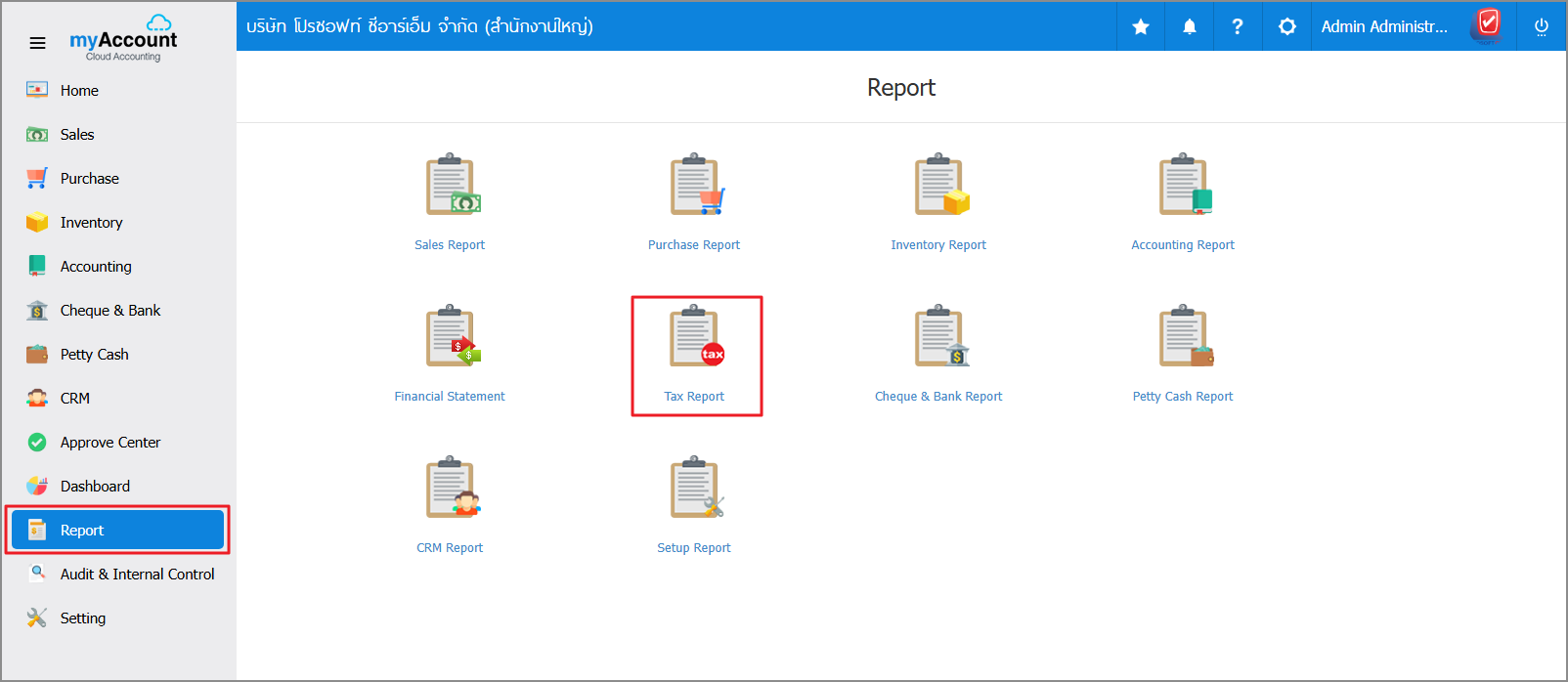
Task: Click the power logout icon
Action: click(x=1542, y=26)
